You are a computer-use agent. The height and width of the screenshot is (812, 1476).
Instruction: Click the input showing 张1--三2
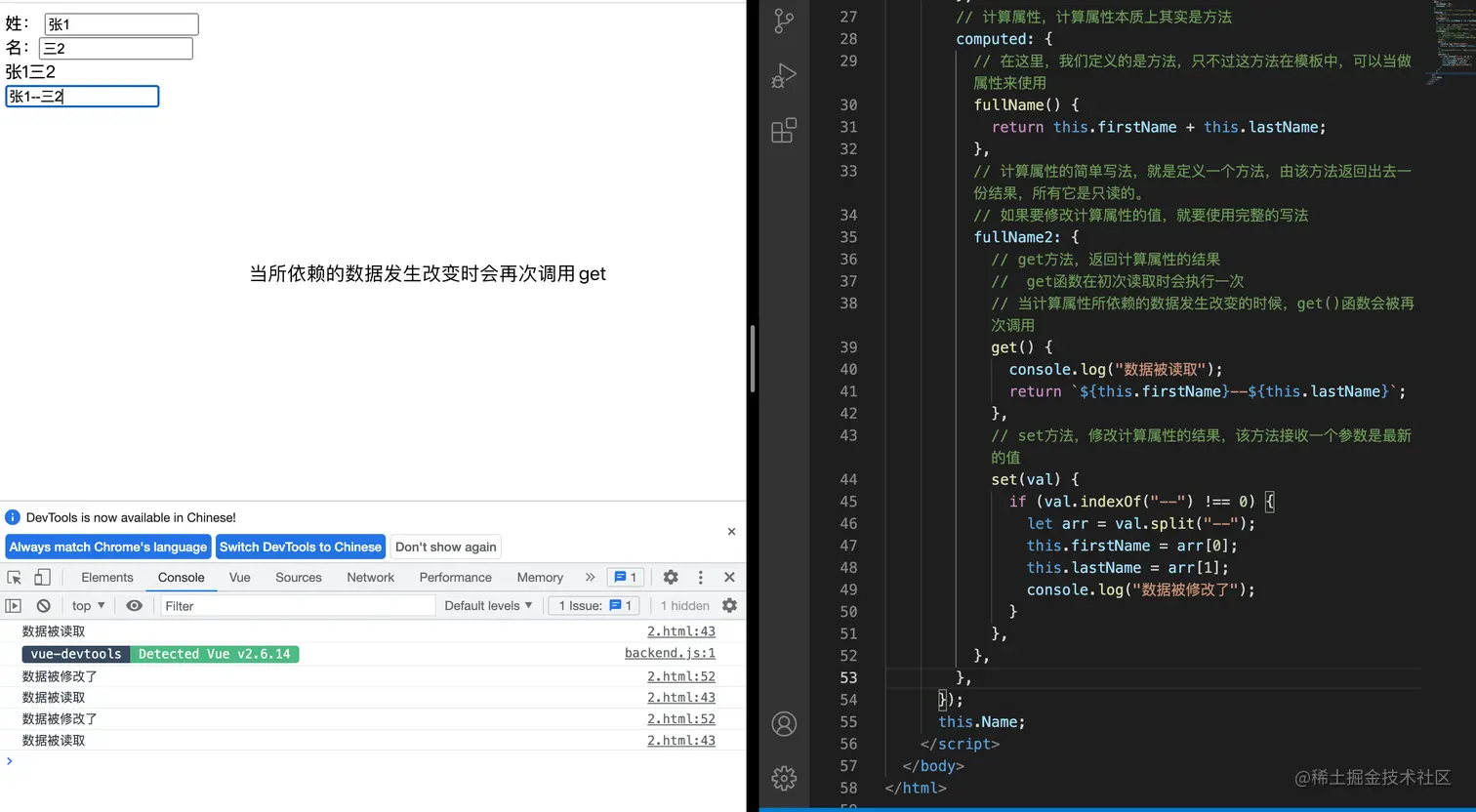(82, 97)
